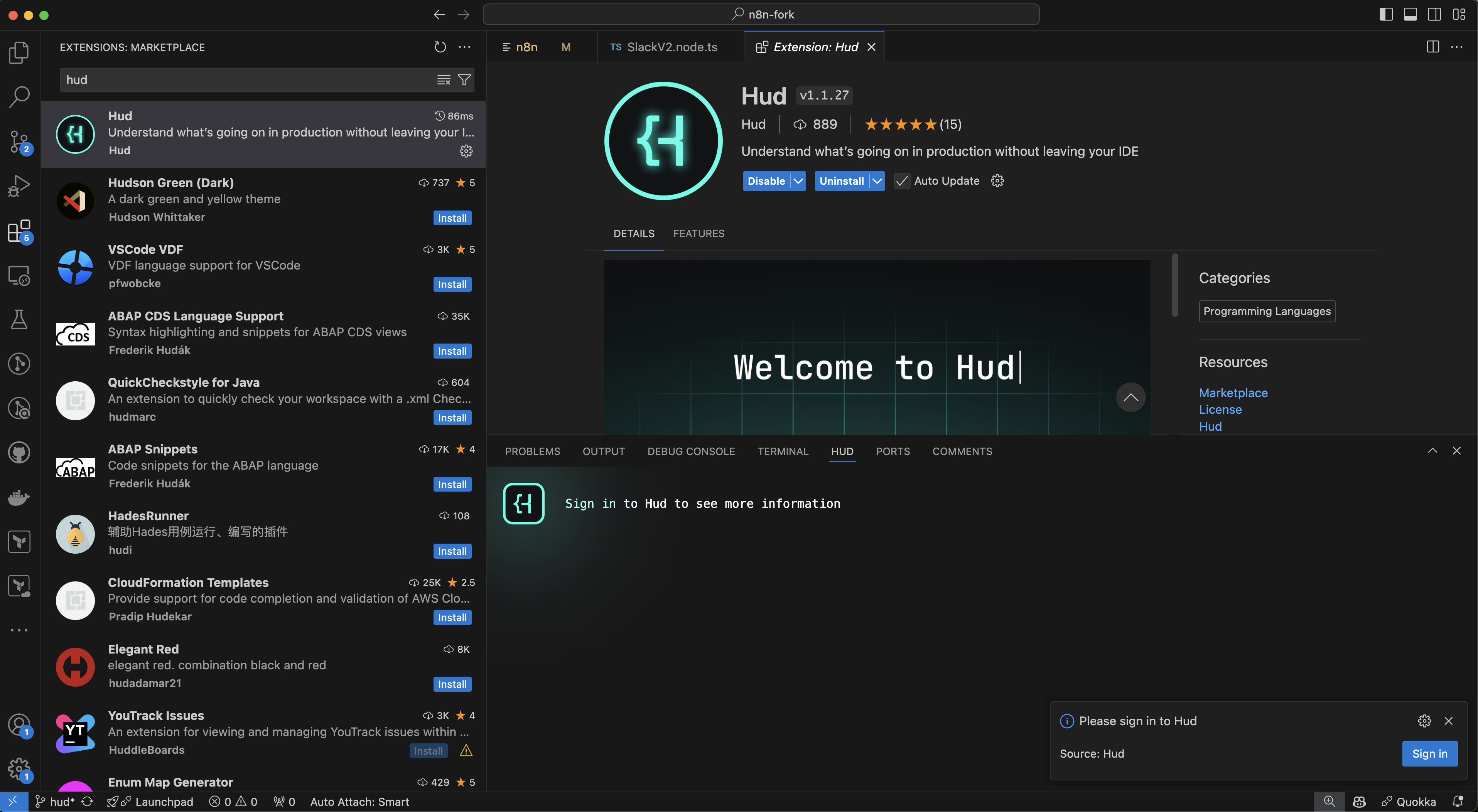Image resolution: width=1478 pixels, height=812 pixels.
Task: Expand the Disable button dropdown arrow
Action: point(798,181)
